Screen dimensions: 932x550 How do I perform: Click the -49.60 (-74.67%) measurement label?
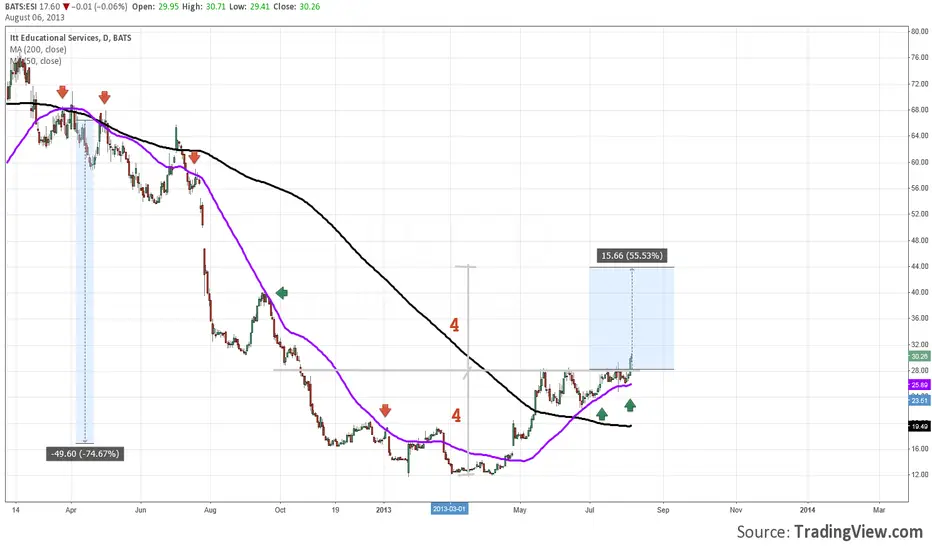point(85,454)
